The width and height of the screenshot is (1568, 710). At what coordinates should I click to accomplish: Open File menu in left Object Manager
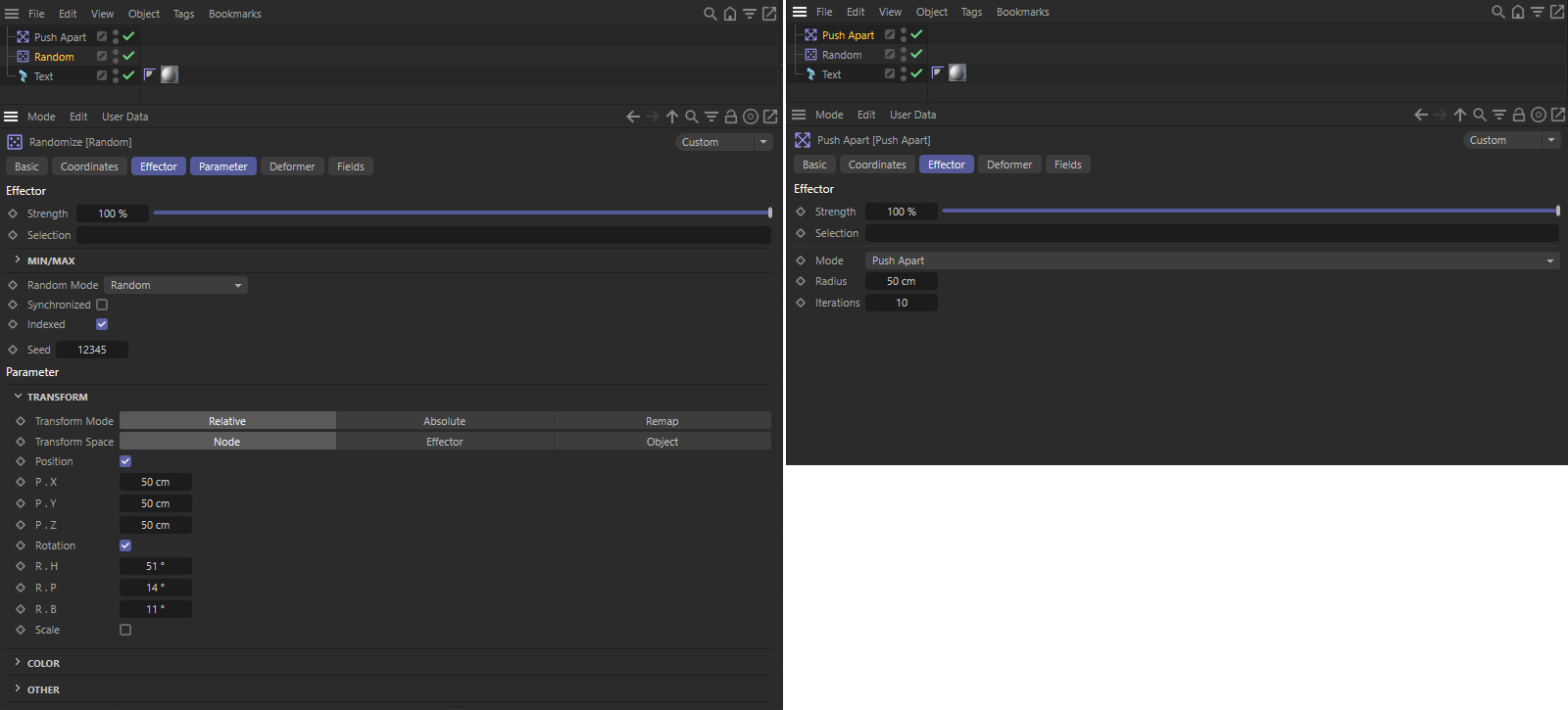(x=36, y=14)
